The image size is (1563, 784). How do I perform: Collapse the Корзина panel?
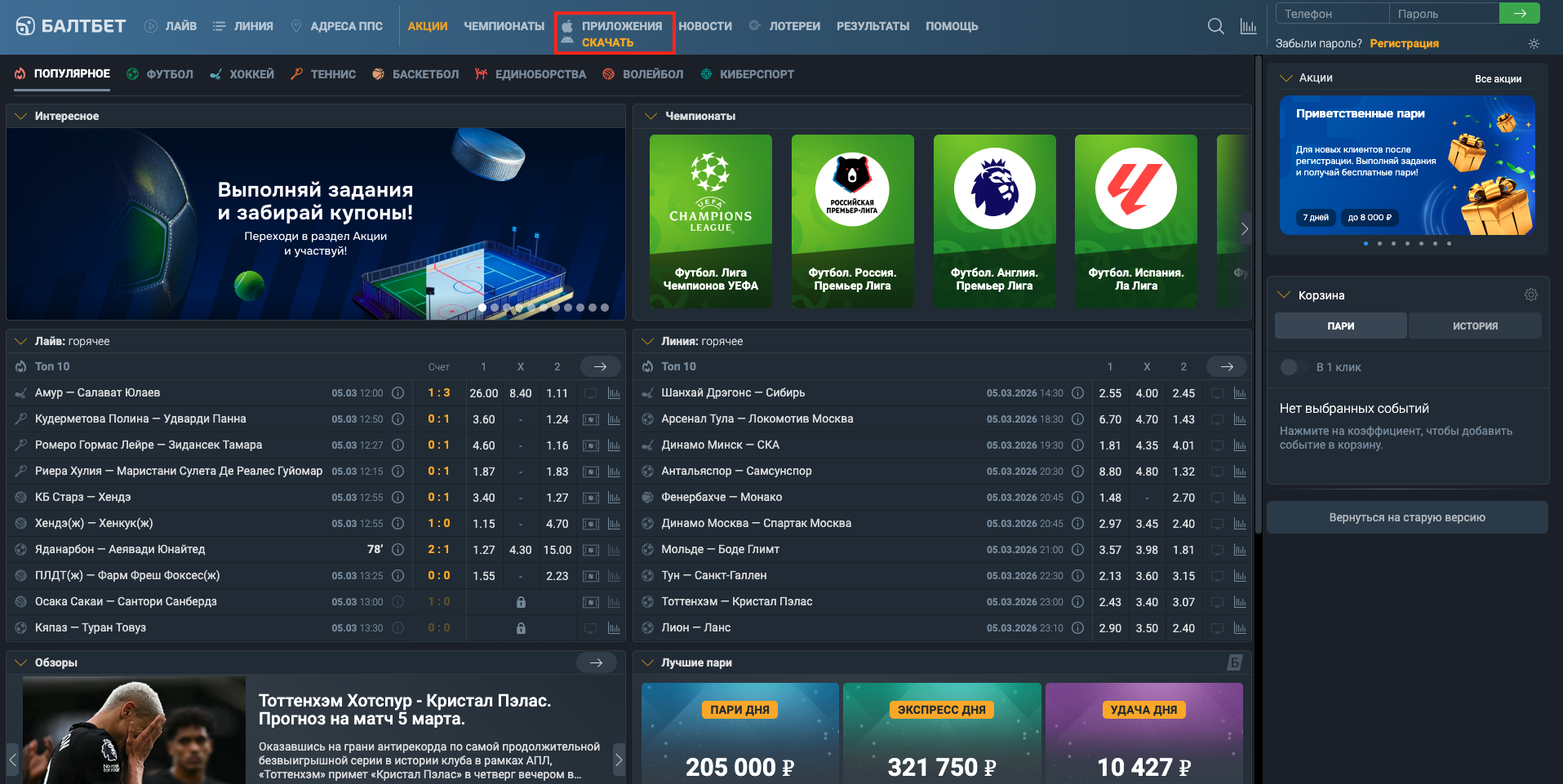point(1285,295)
